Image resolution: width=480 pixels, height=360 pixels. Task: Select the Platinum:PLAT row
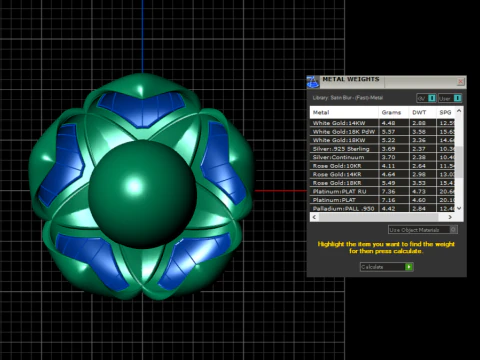[x=382, y=200]
